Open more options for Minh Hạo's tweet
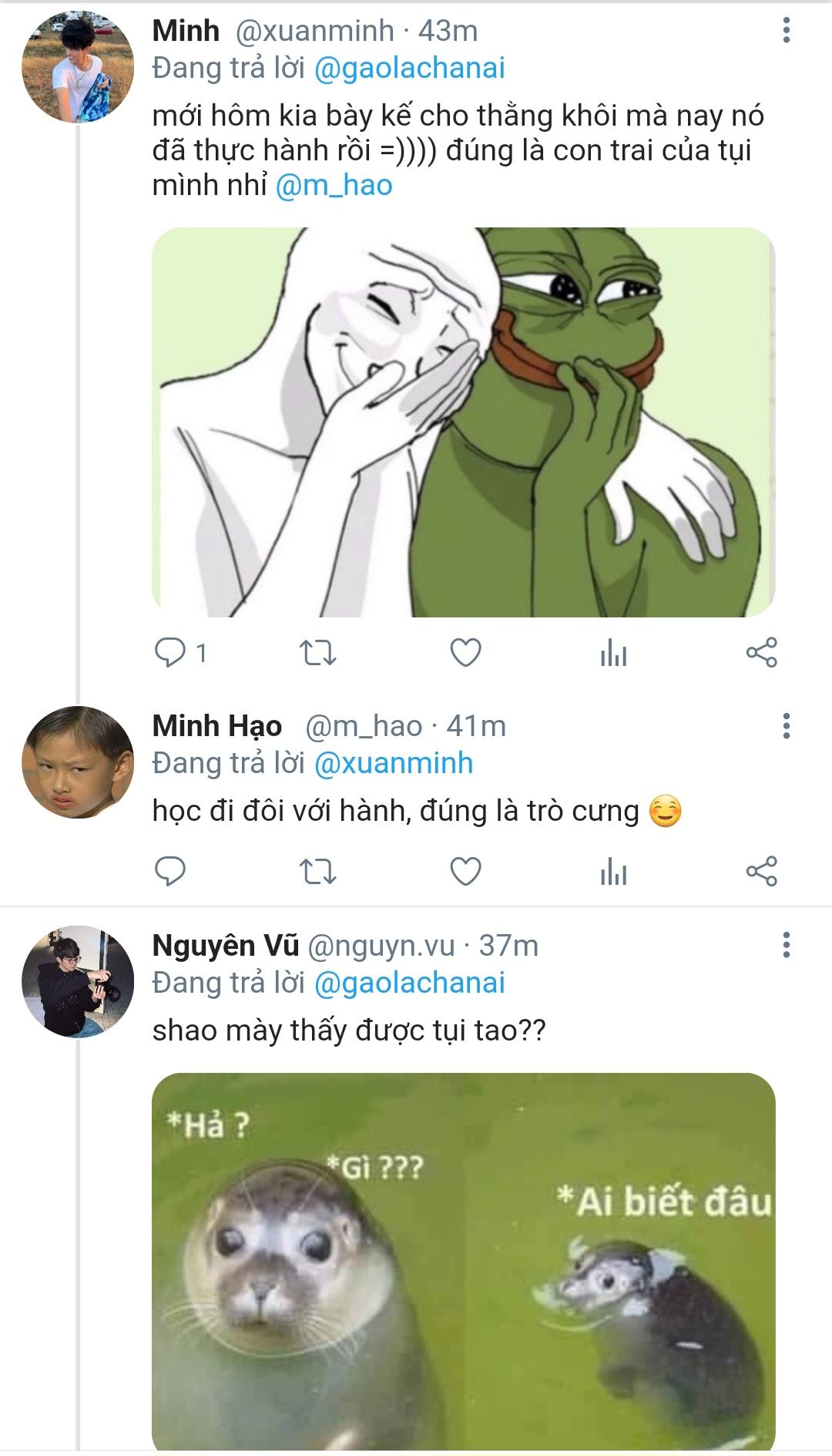 [786, 726]
